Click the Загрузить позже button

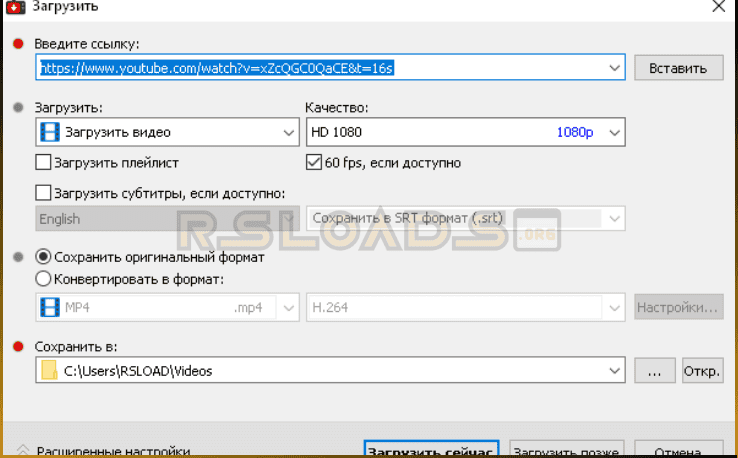pyautogui.click(x=567, y=450)
